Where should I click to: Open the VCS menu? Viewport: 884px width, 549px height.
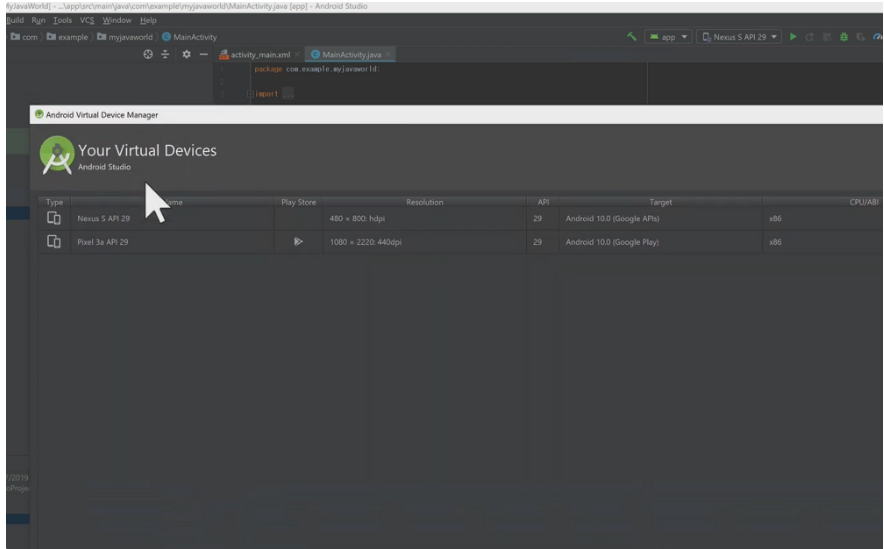[x=87, y=20]
